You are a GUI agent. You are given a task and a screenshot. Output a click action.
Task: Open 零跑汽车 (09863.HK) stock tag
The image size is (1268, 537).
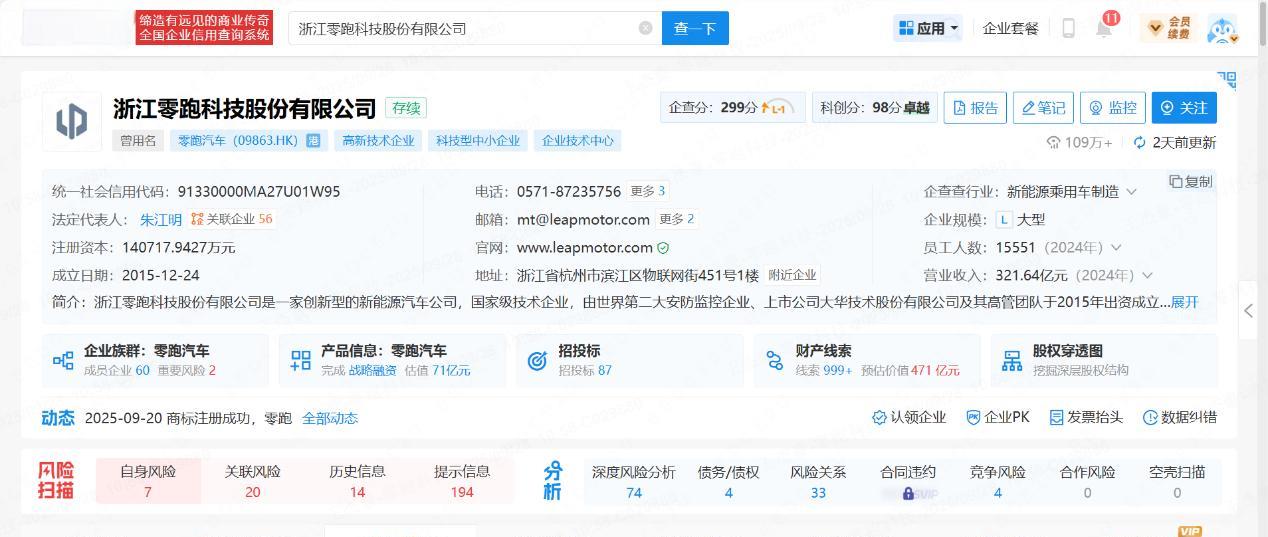[x=249, y=141]
